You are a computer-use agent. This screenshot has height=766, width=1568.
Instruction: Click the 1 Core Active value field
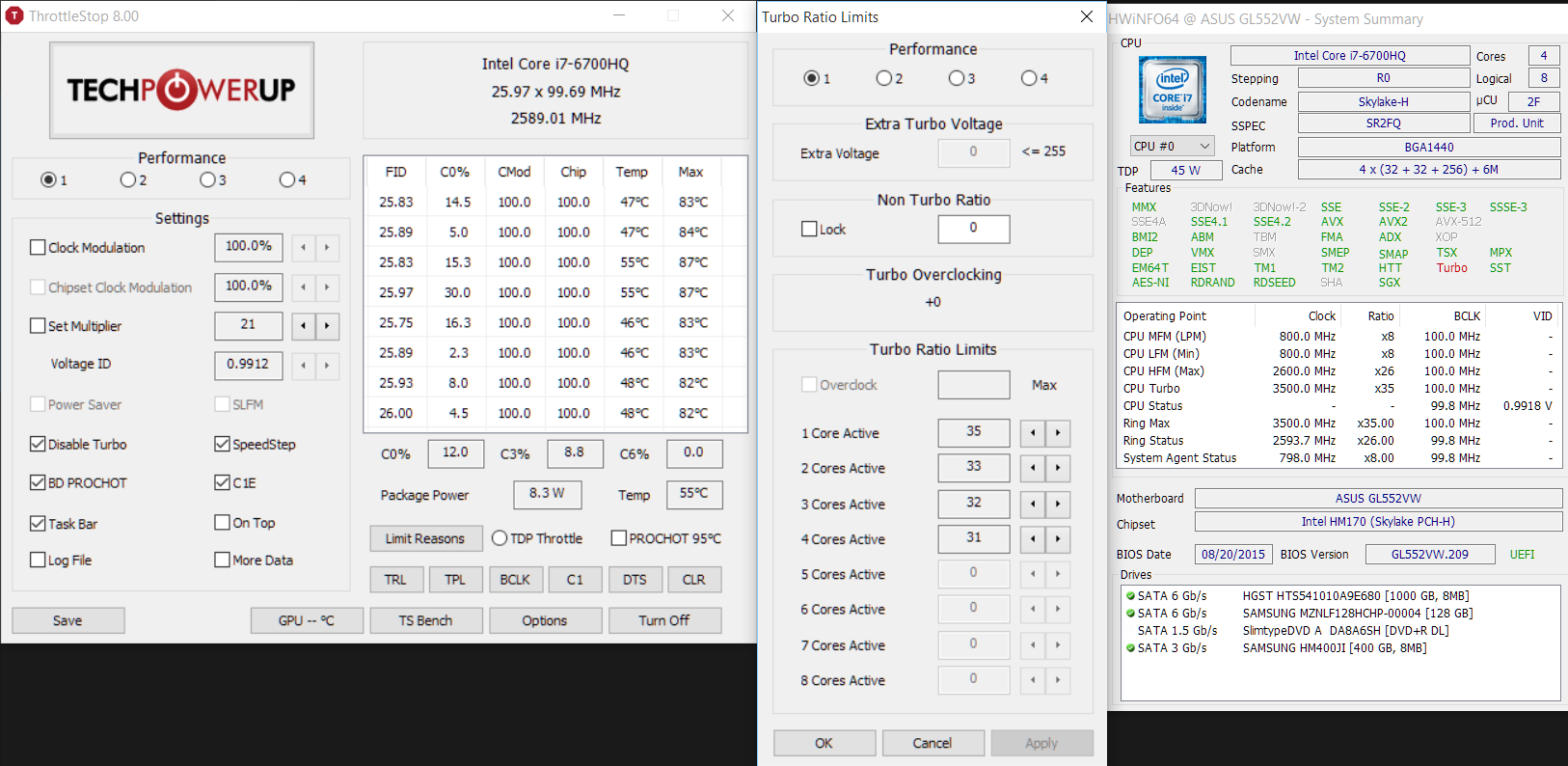coord(974,432)
